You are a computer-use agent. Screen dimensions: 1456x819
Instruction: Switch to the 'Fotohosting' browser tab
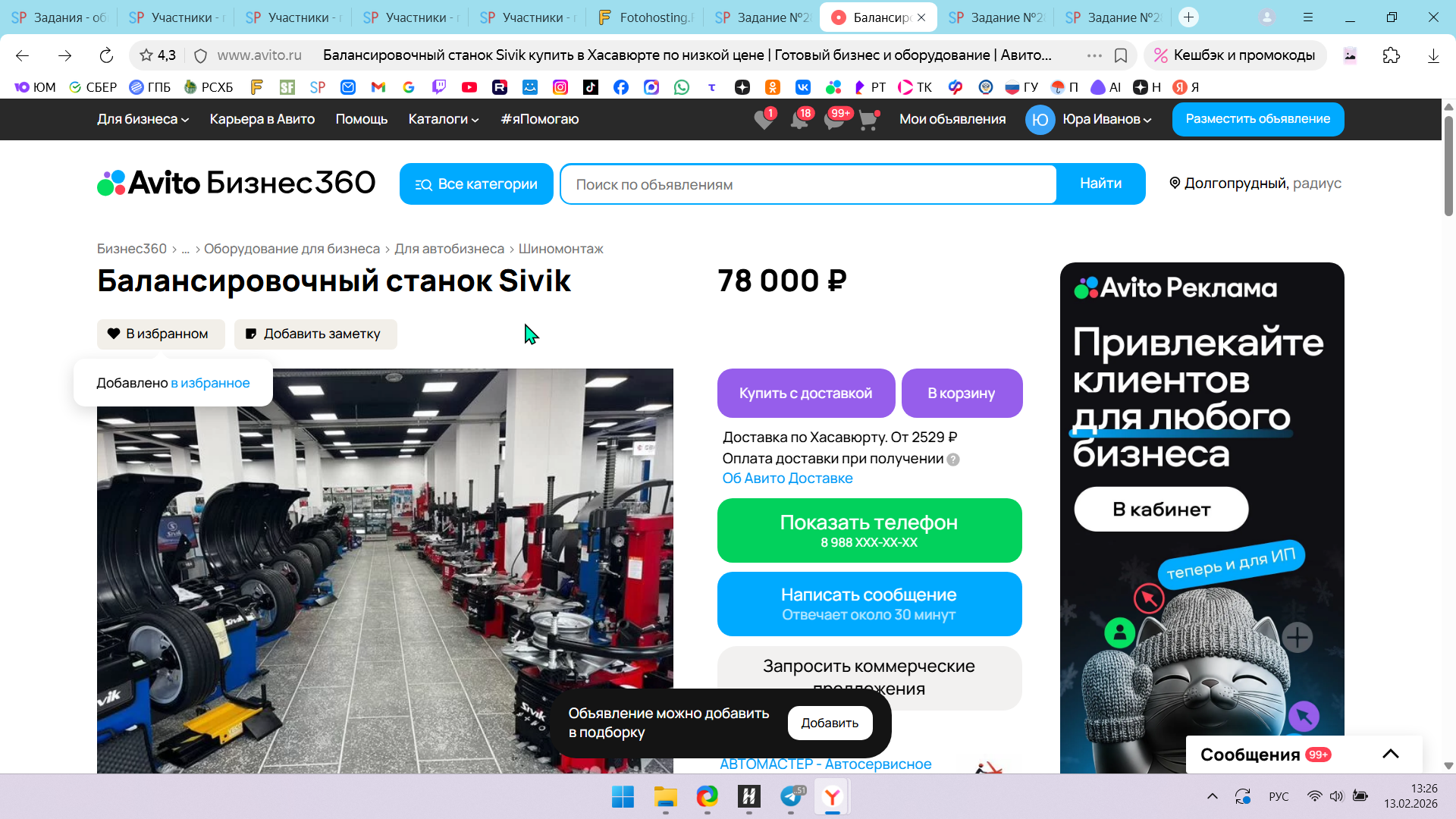(647, 17)
